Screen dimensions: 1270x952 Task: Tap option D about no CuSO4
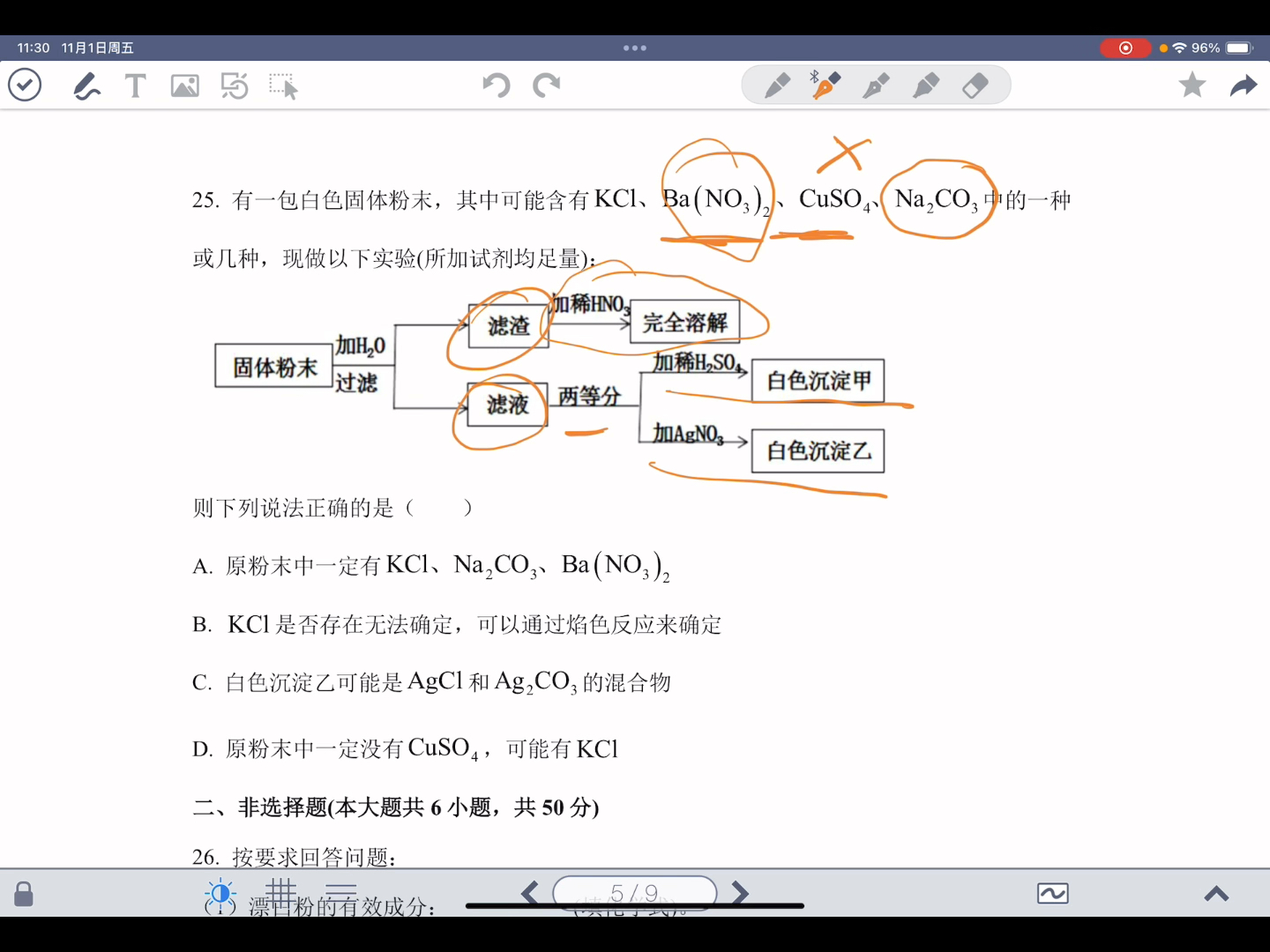405,748
